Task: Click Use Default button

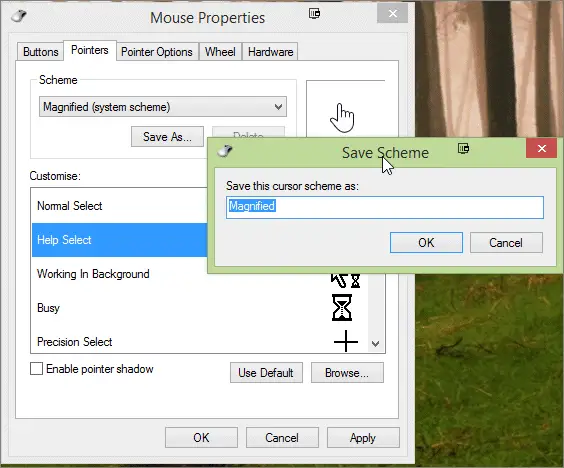Action: point(266,373)
